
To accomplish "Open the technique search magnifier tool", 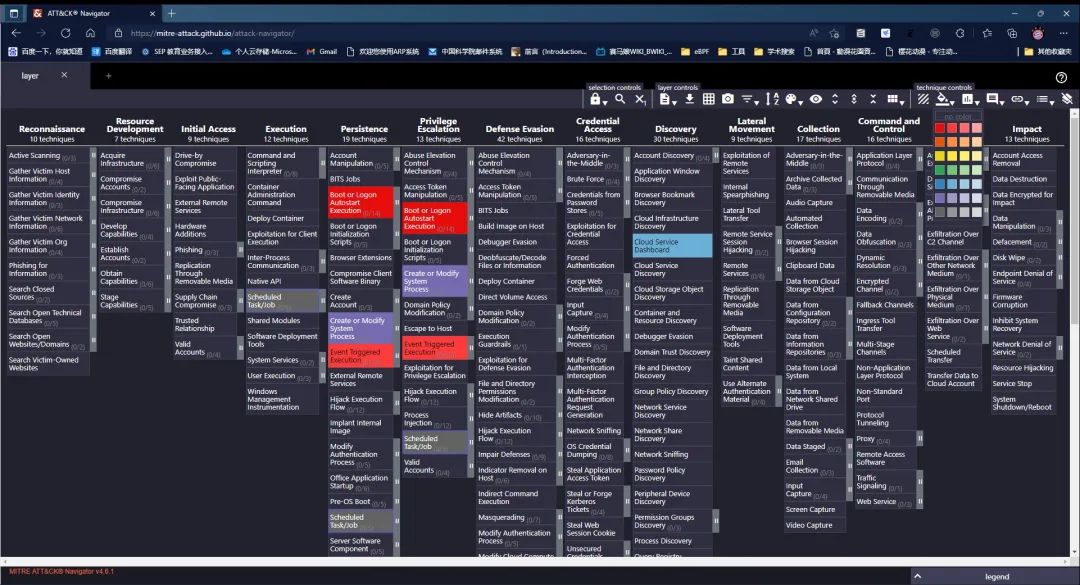I will (620, 99).
